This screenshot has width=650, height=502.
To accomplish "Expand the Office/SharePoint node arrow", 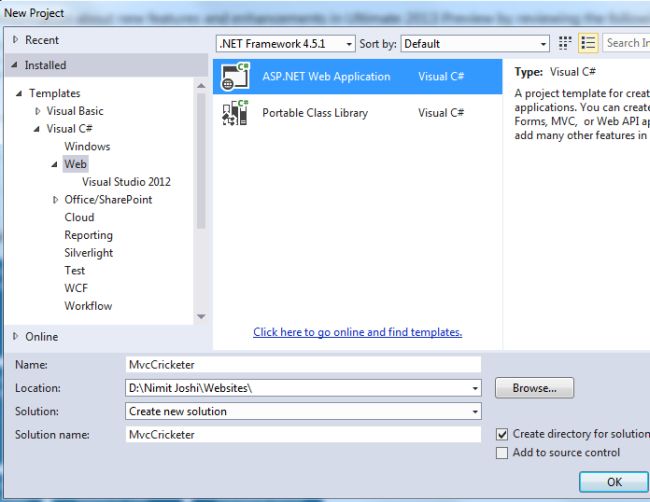I will [55, 200].
